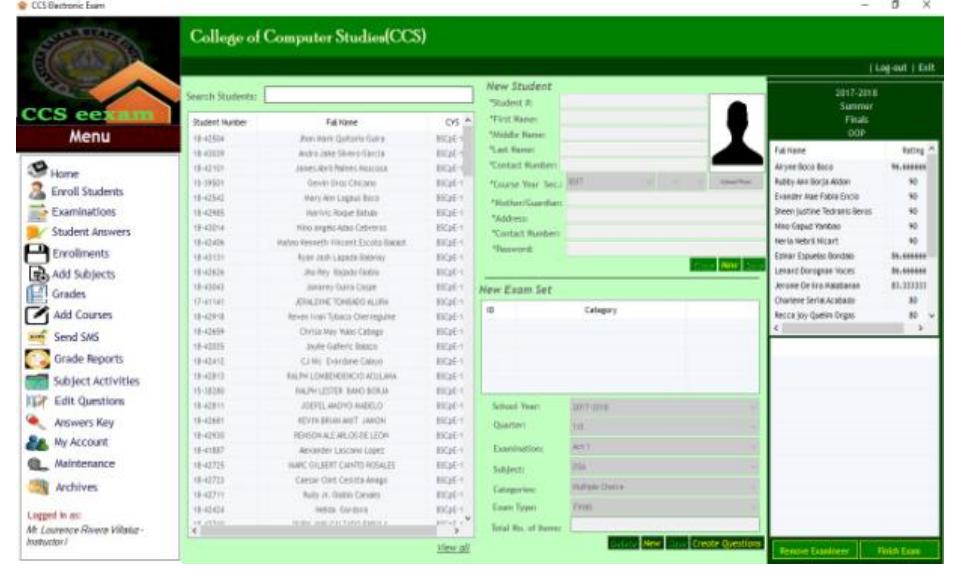Click New button in New Exam Set
Viewport: 958px width, 570px height.
(x=652, y=543)
